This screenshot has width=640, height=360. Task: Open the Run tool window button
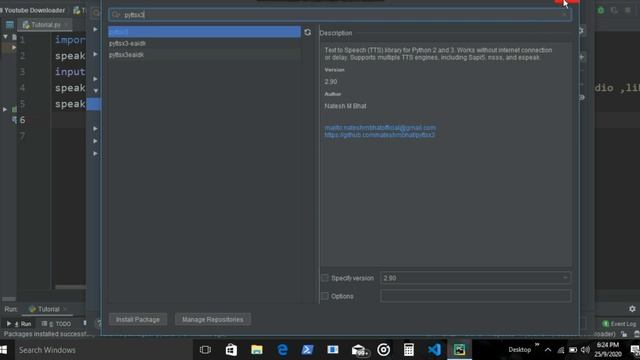[x=19, y=324]
